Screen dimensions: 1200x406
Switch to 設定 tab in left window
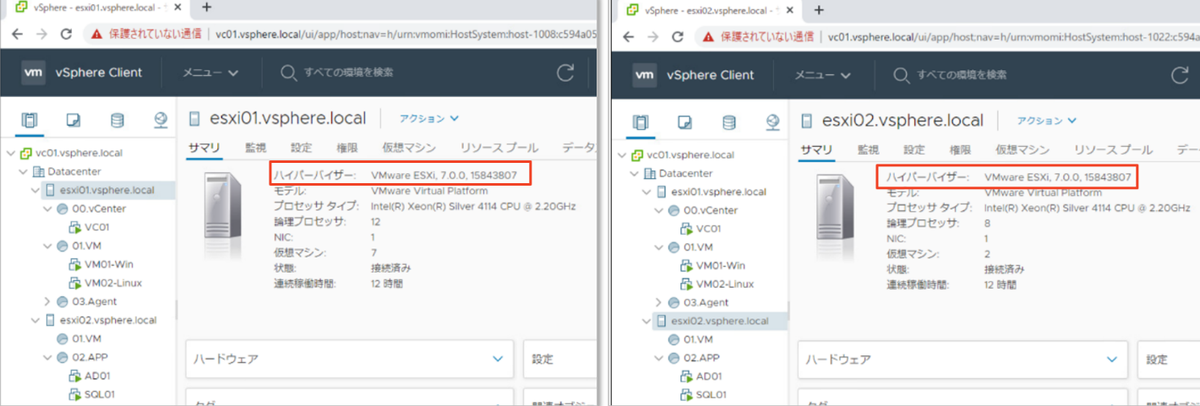pyautogui.click(x=301, y=147)
